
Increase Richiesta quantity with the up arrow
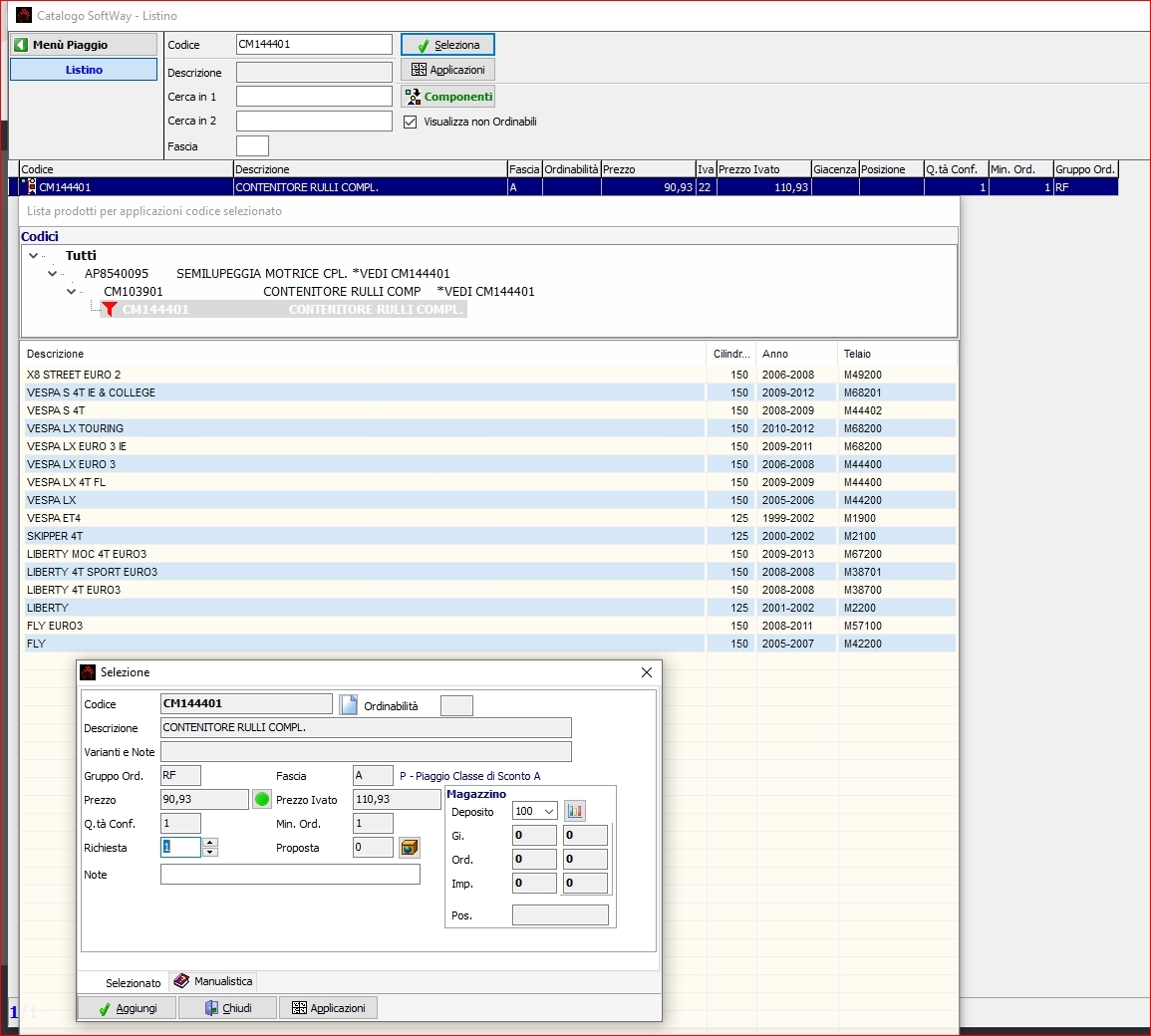point(209,843)
